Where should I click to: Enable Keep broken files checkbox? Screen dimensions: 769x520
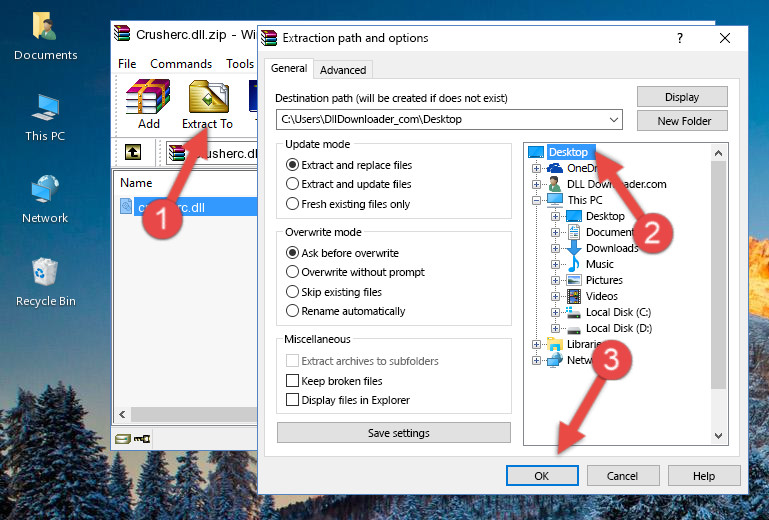(x=292, y=381)
